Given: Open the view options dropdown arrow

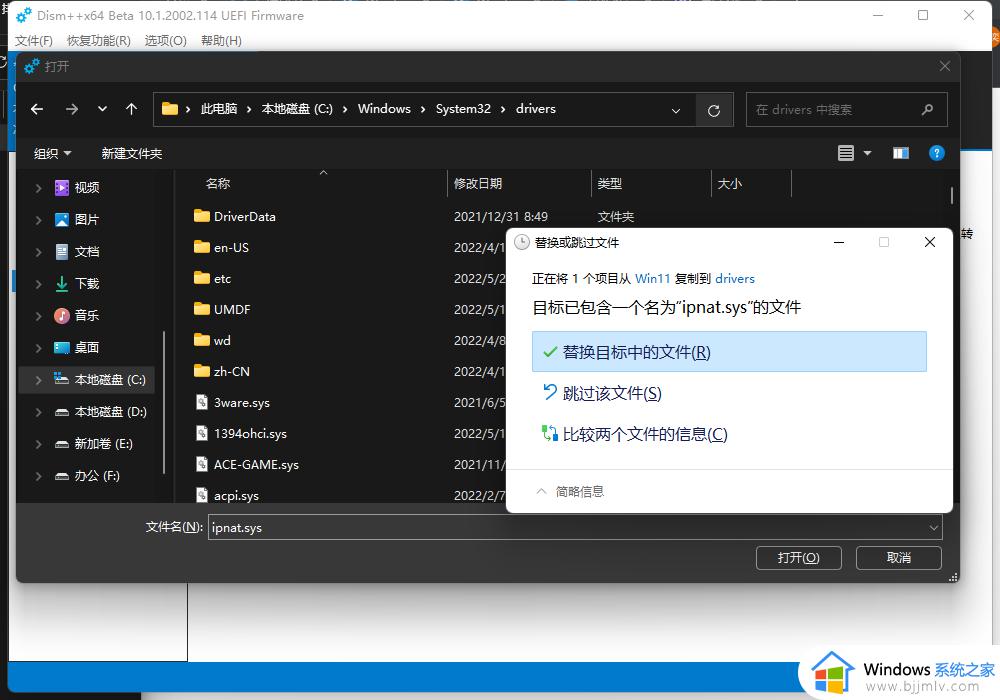Looking at the screenshot, I should pyautogui.click(x=867, y=153).
